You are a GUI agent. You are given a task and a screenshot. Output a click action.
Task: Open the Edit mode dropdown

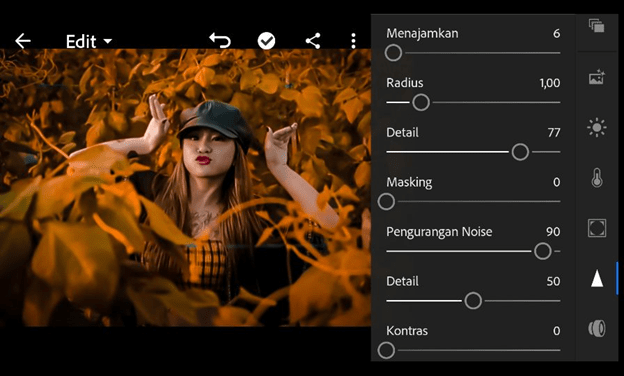click(89, 41)
